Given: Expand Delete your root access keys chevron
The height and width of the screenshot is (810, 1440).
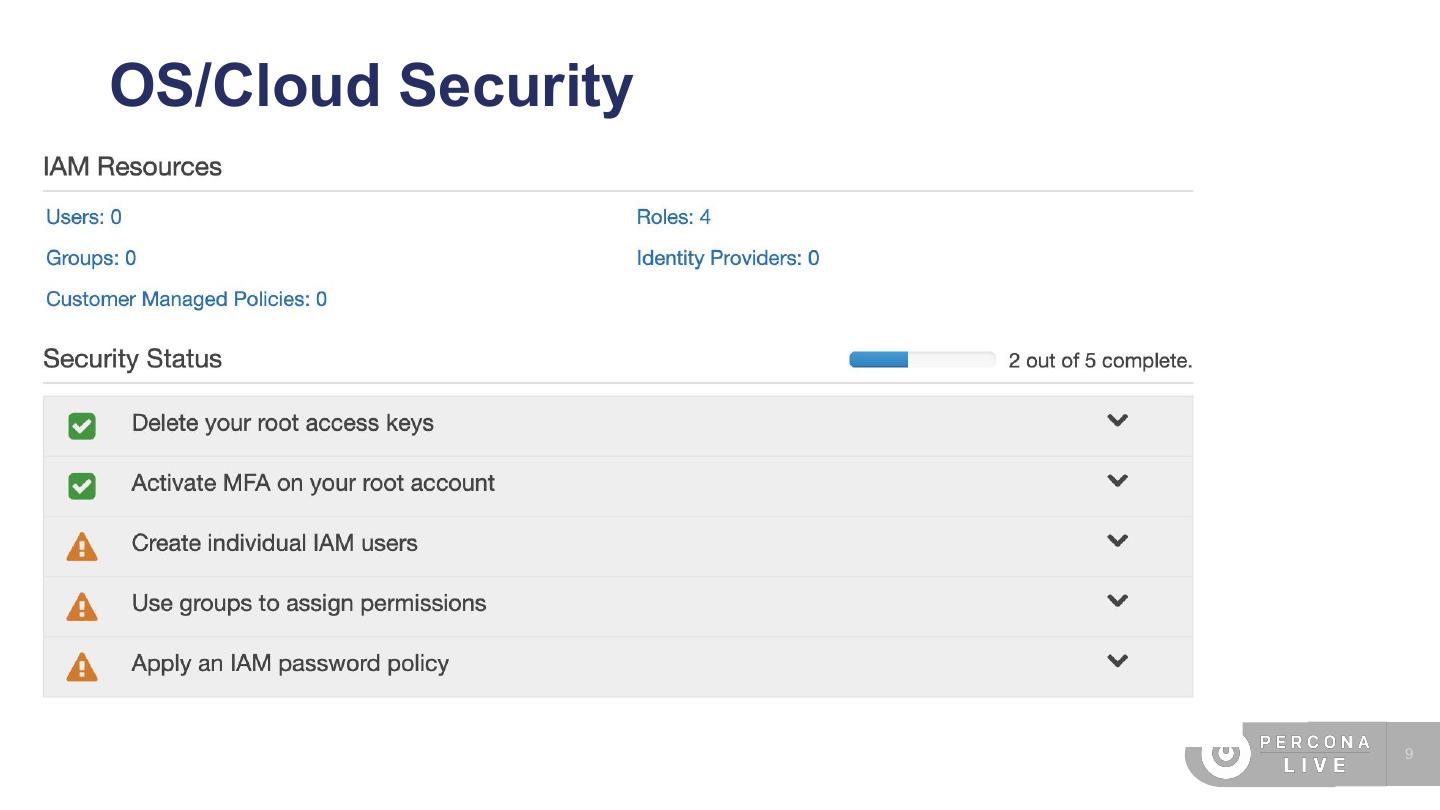Looking at the screenshot, I should pos(1117,421).
